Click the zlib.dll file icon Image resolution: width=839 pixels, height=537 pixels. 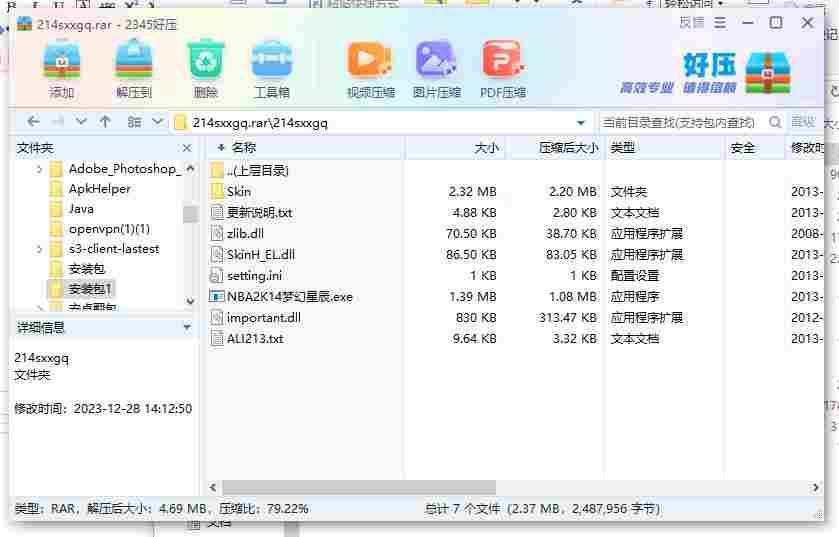coord(217,233)
